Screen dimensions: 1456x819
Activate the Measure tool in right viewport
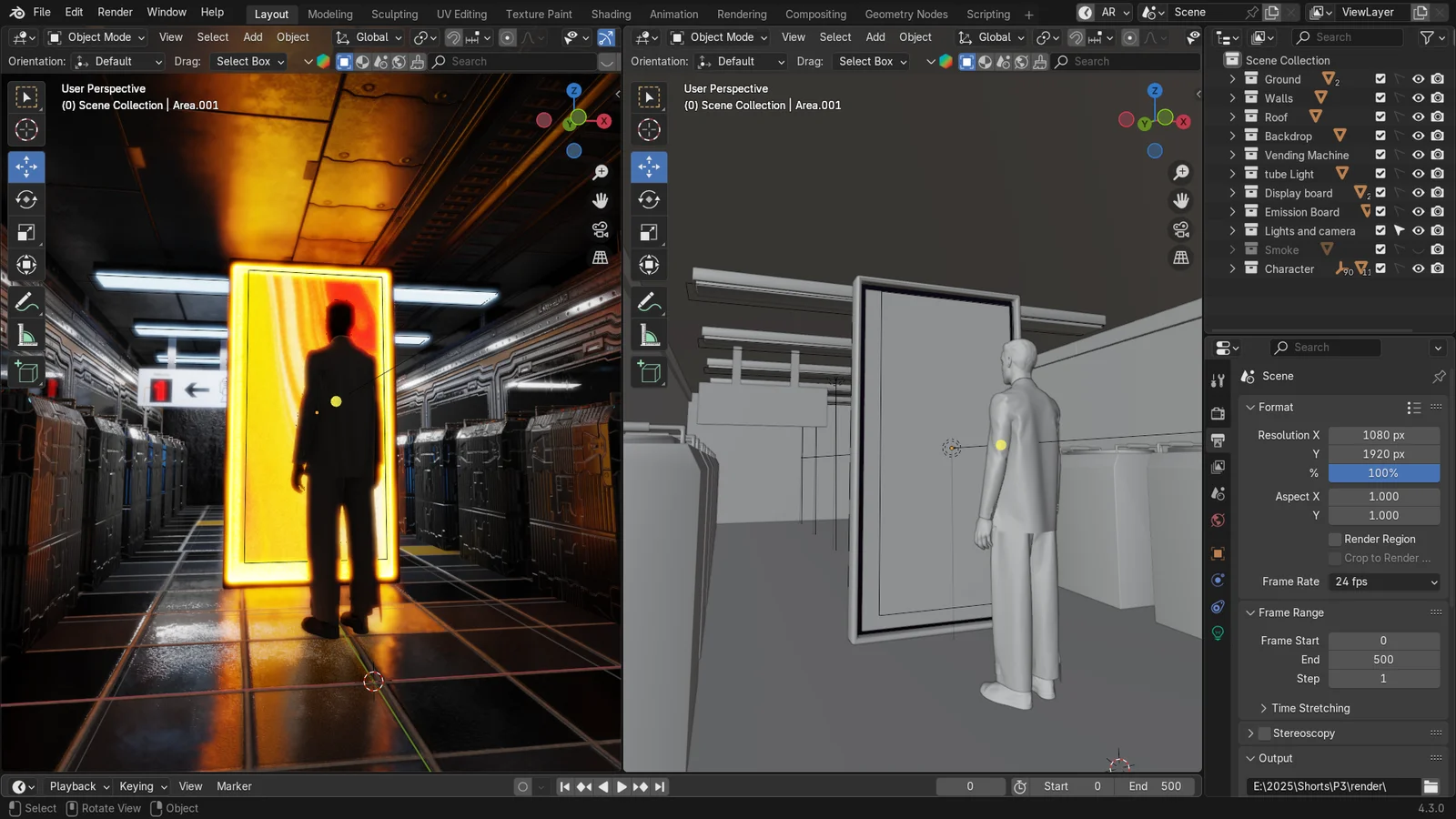[649, 336]
